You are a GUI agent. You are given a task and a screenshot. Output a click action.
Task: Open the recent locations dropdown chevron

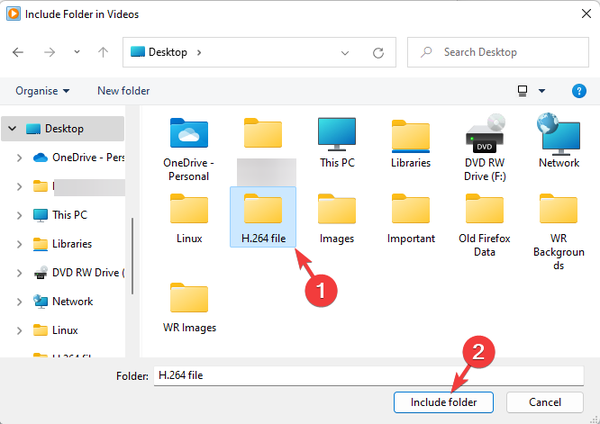77,52
